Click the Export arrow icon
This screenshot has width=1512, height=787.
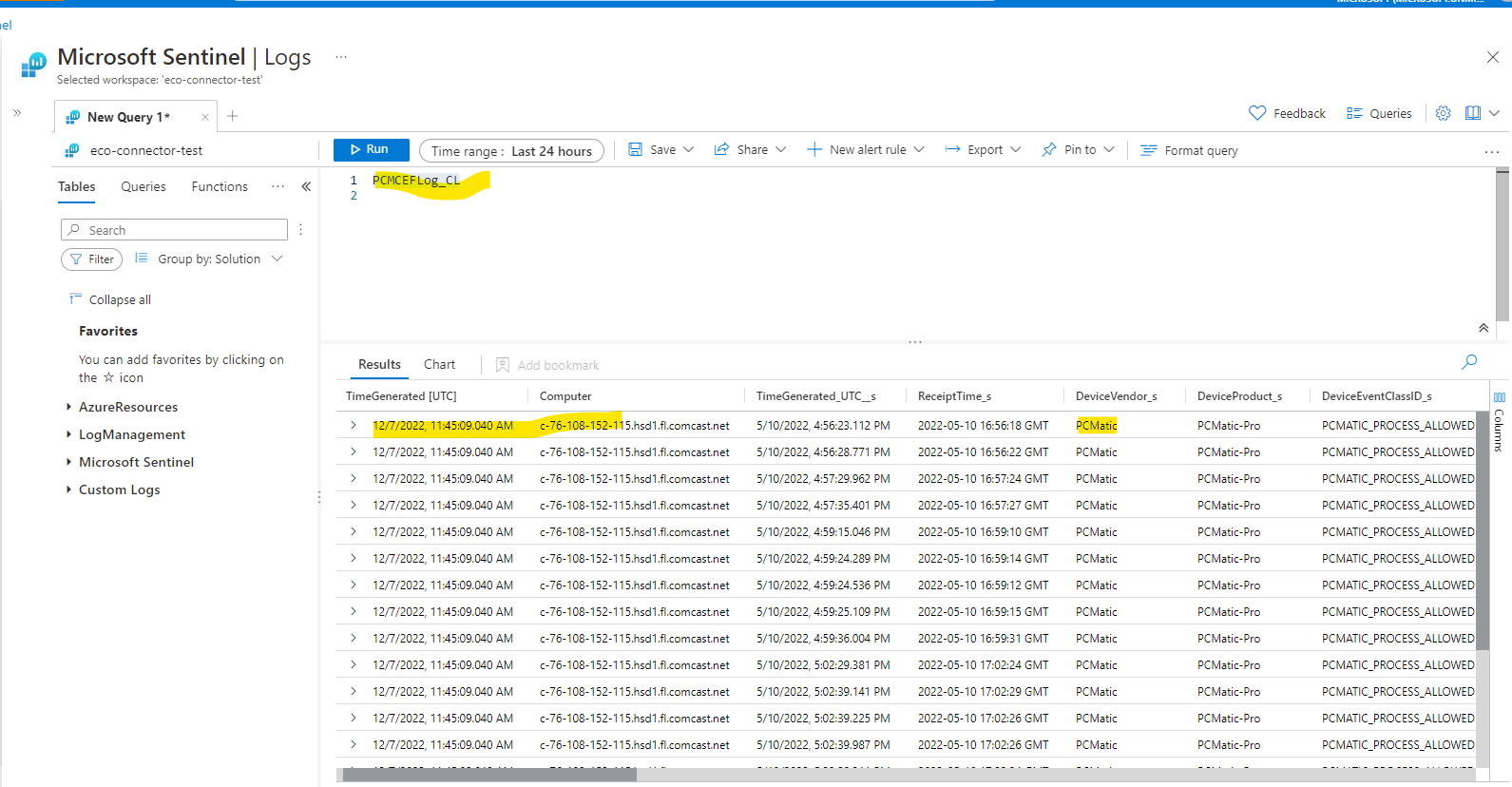952,150
